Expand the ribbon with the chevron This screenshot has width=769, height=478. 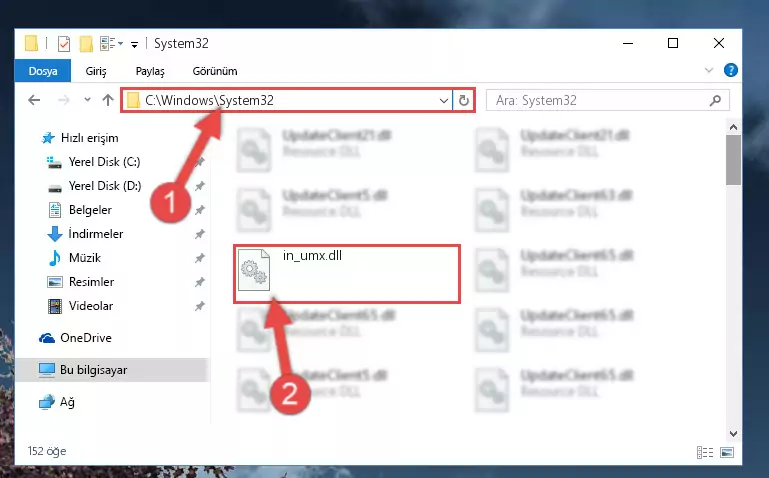coord(709,70)
